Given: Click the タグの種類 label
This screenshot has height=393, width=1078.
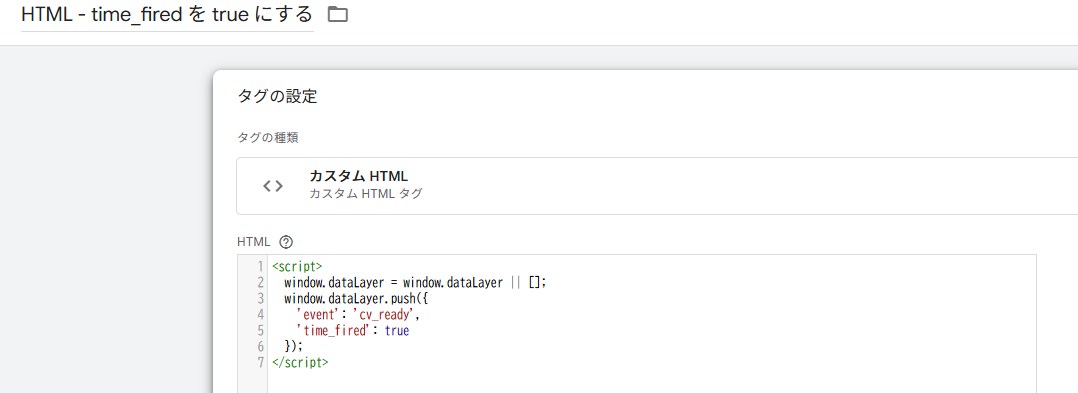Looking at the screenshot, I should click(x=267, y=137).
